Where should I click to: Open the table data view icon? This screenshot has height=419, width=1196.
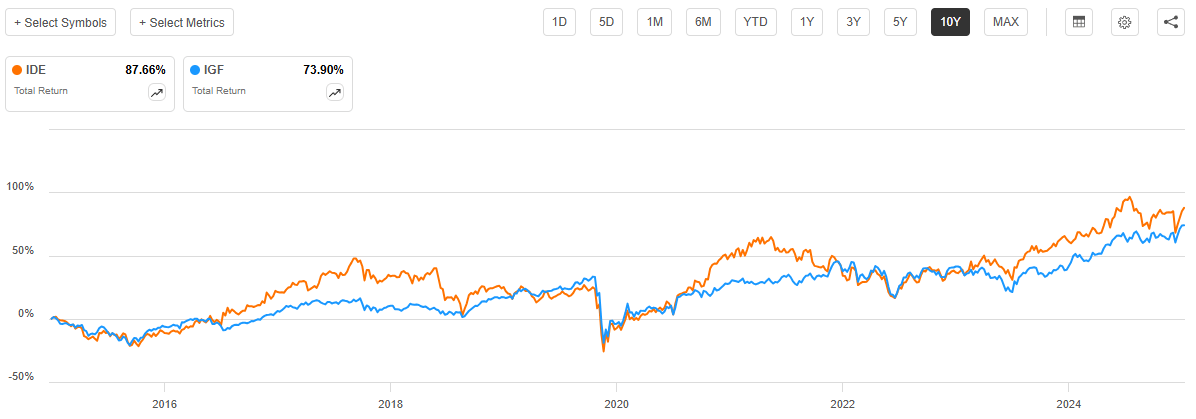tap(1079, 22)
